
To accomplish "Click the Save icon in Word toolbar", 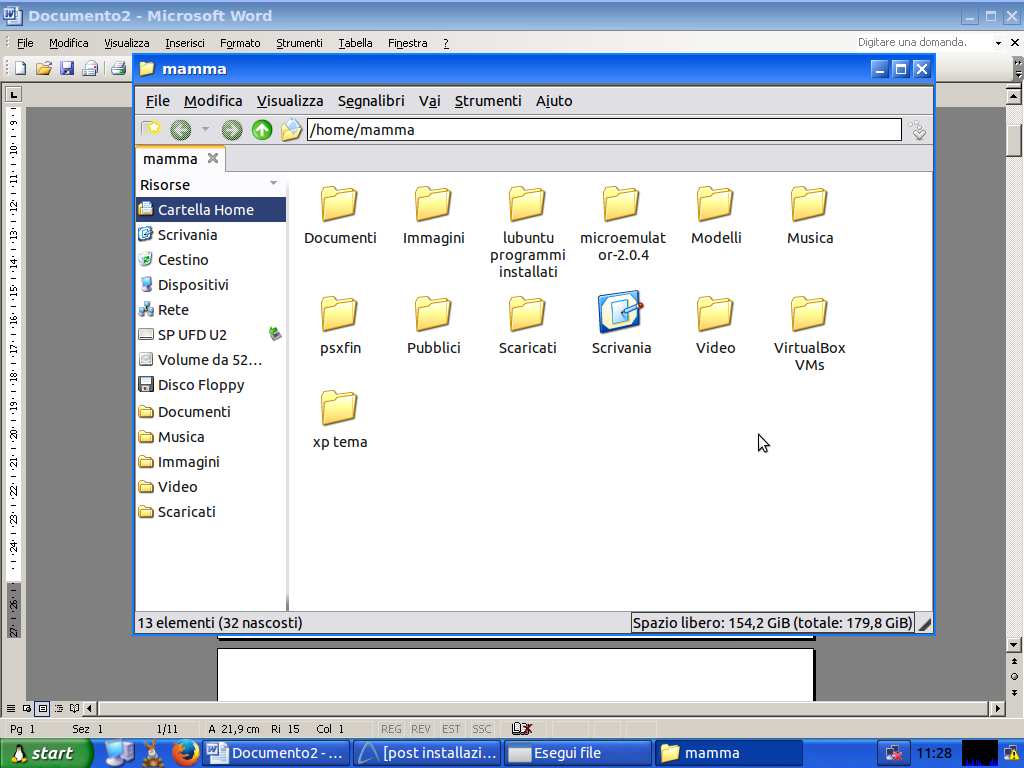I will pyautogui.click(x=67, y=69).
